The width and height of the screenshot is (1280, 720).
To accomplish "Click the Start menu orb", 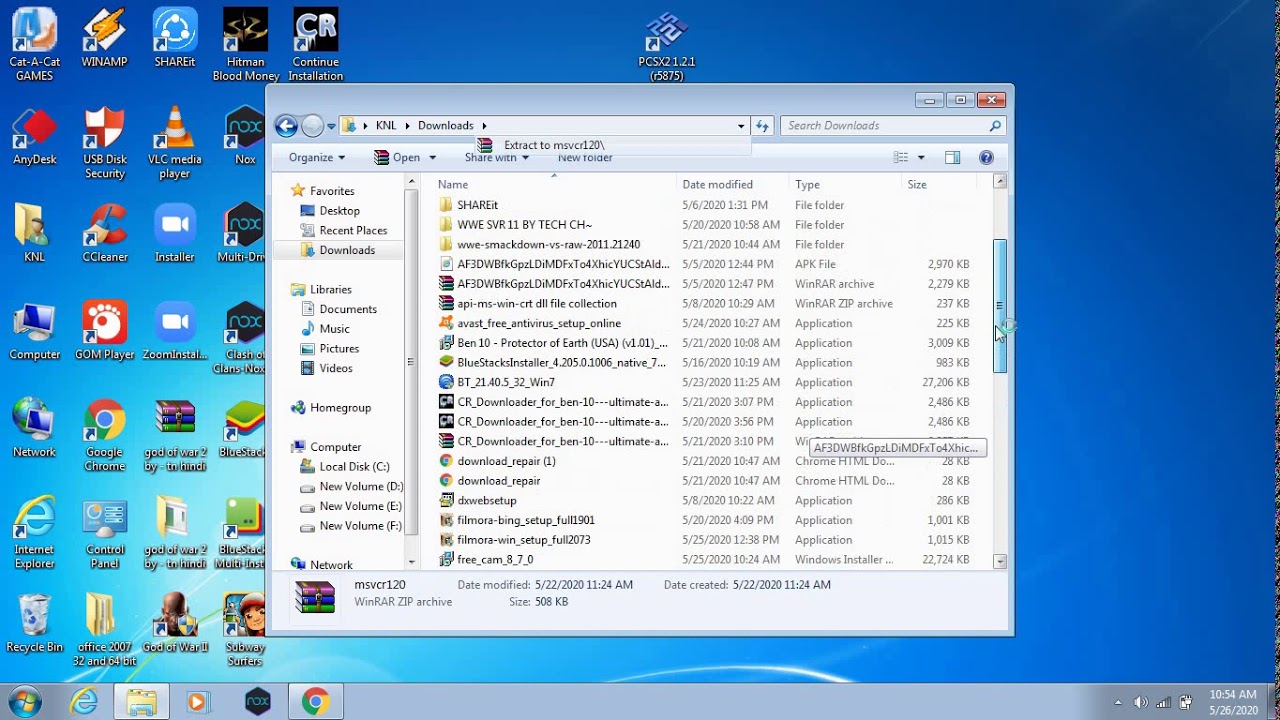I will [25, 701].
